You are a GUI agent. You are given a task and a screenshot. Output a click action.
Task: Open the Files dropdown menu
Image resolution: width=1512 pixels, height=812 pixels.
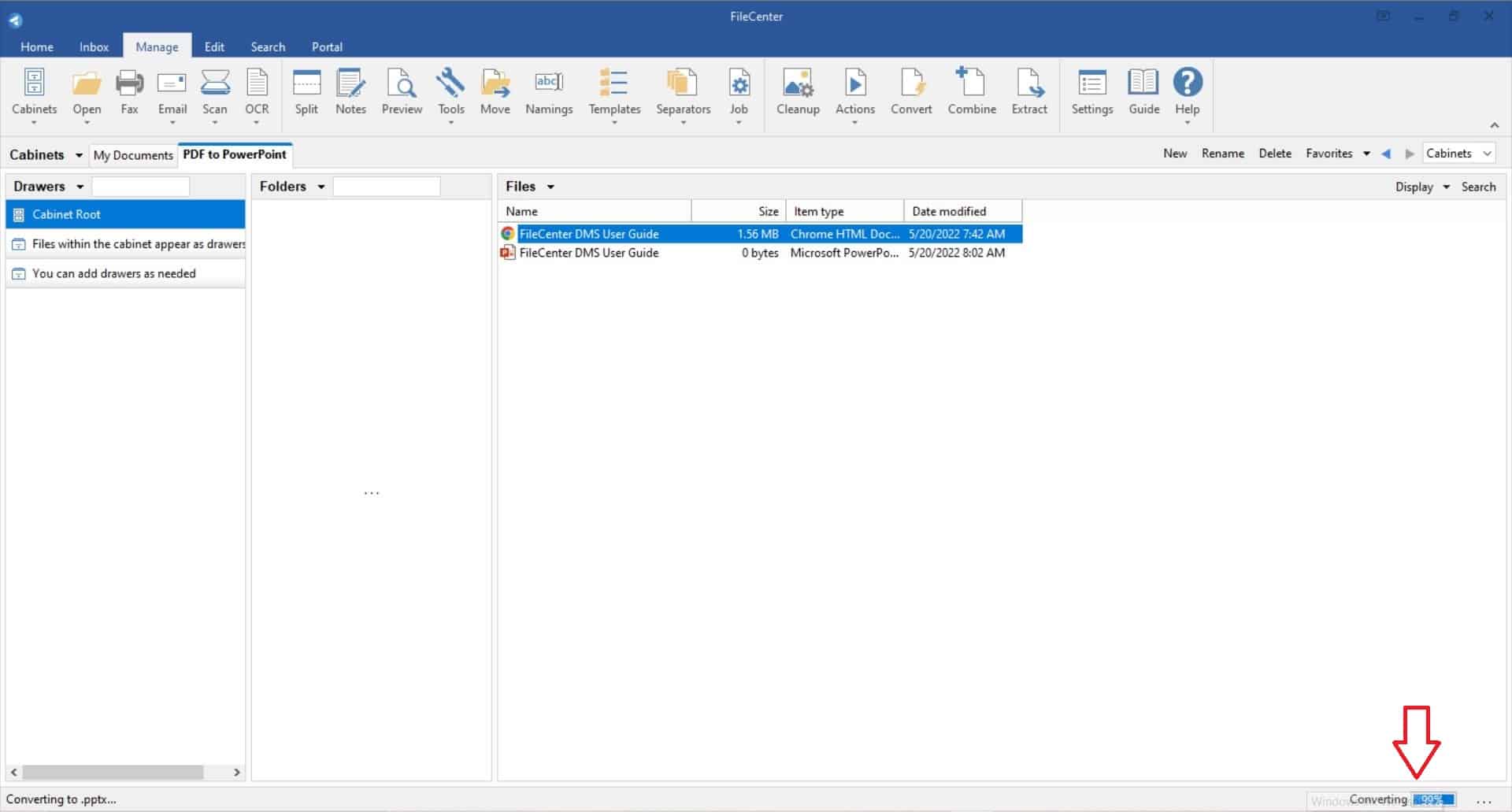(x=550, y=187)
